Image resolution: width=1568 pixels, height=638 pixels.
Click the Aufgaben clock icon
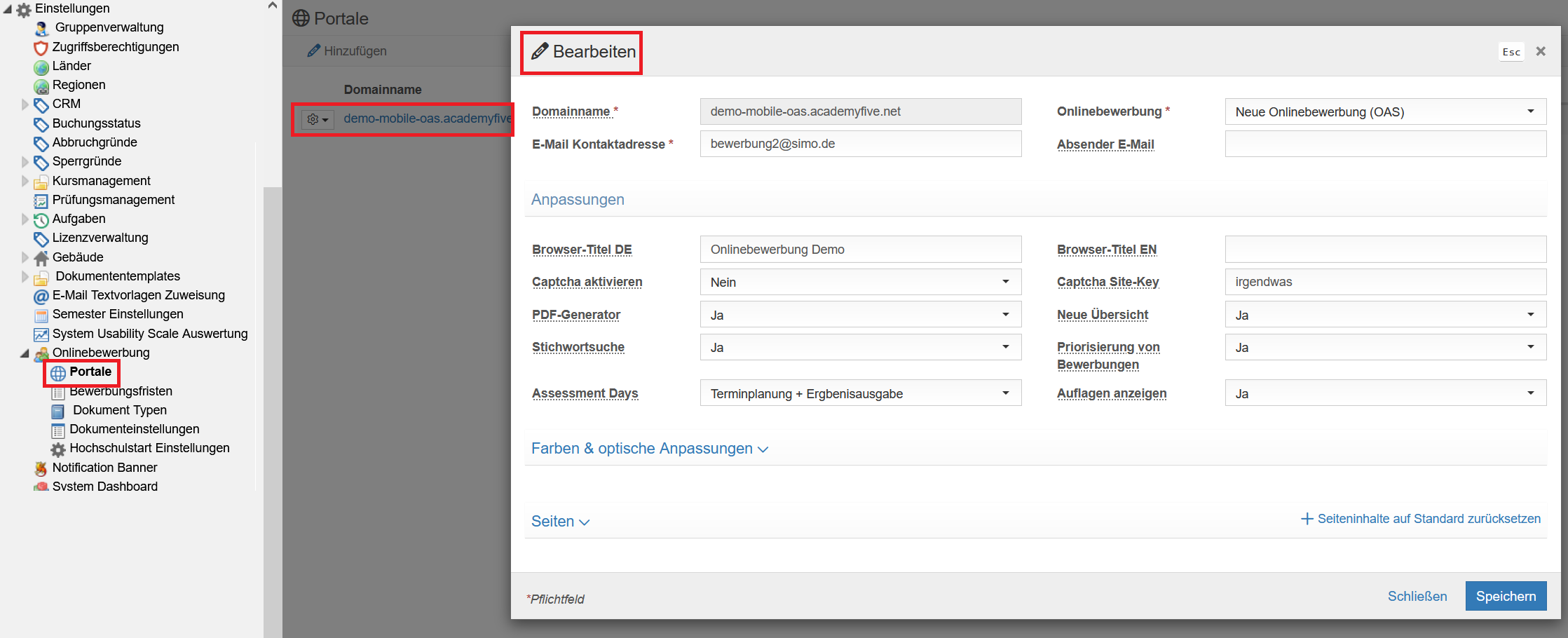[41, 219]
